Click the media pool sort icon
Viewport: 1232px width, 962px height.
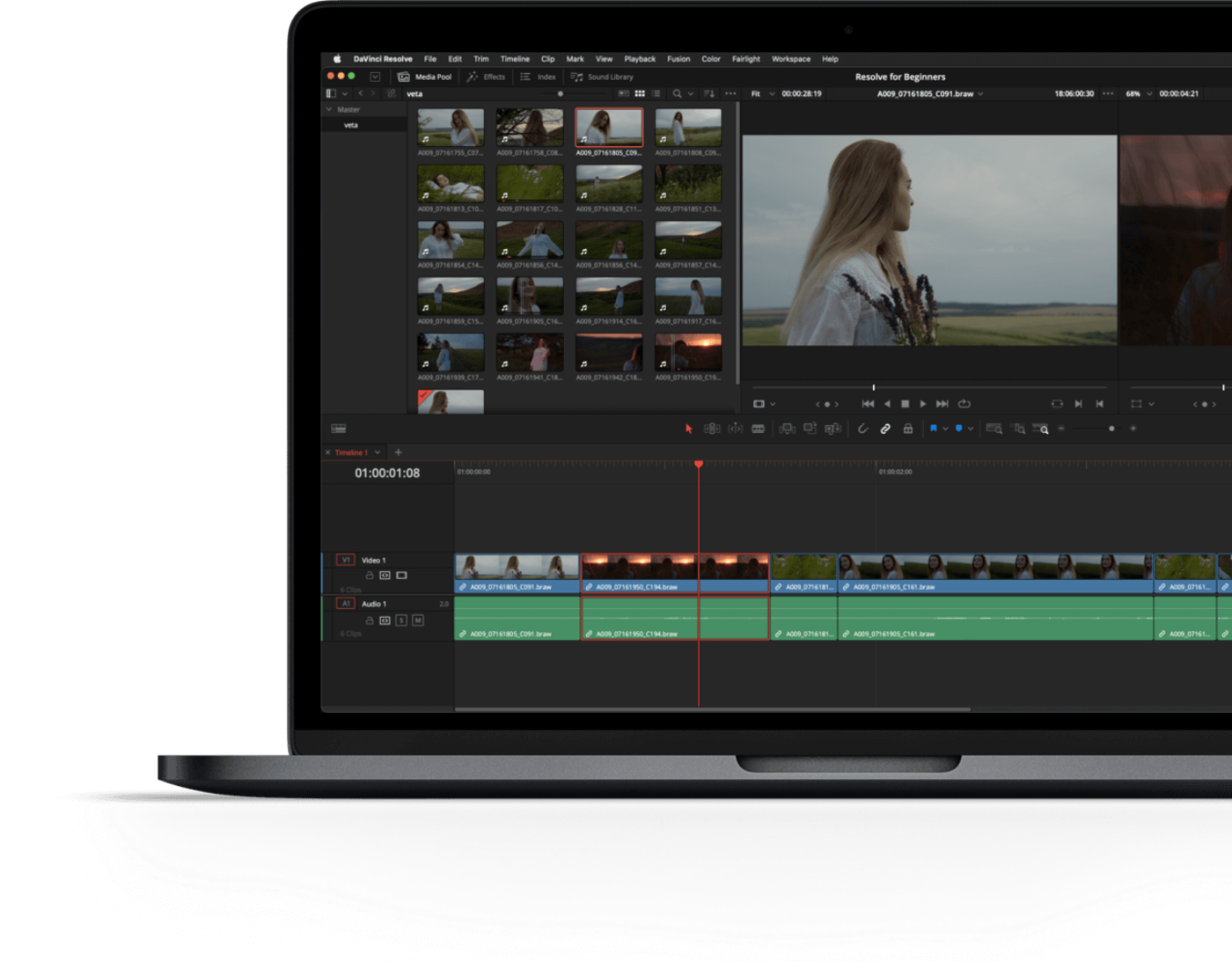[709, 93]
